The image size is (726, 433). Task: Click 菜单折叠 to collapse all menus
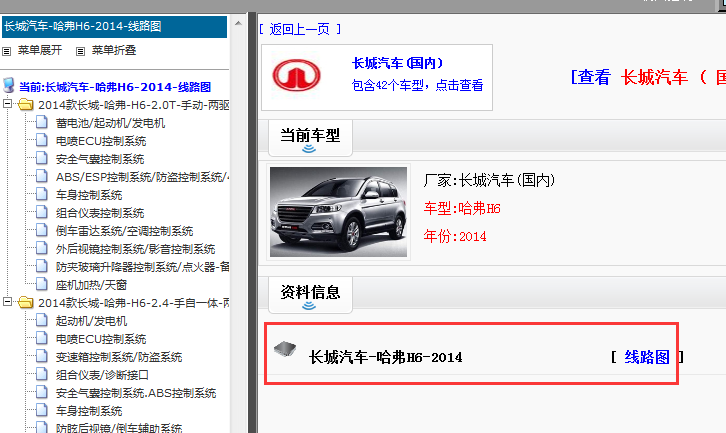pos(114,50)
